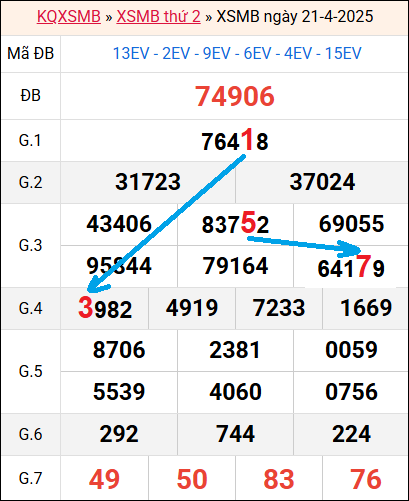Open the KQXSMB link
The image size is (409, 501).
pos(69,16)
